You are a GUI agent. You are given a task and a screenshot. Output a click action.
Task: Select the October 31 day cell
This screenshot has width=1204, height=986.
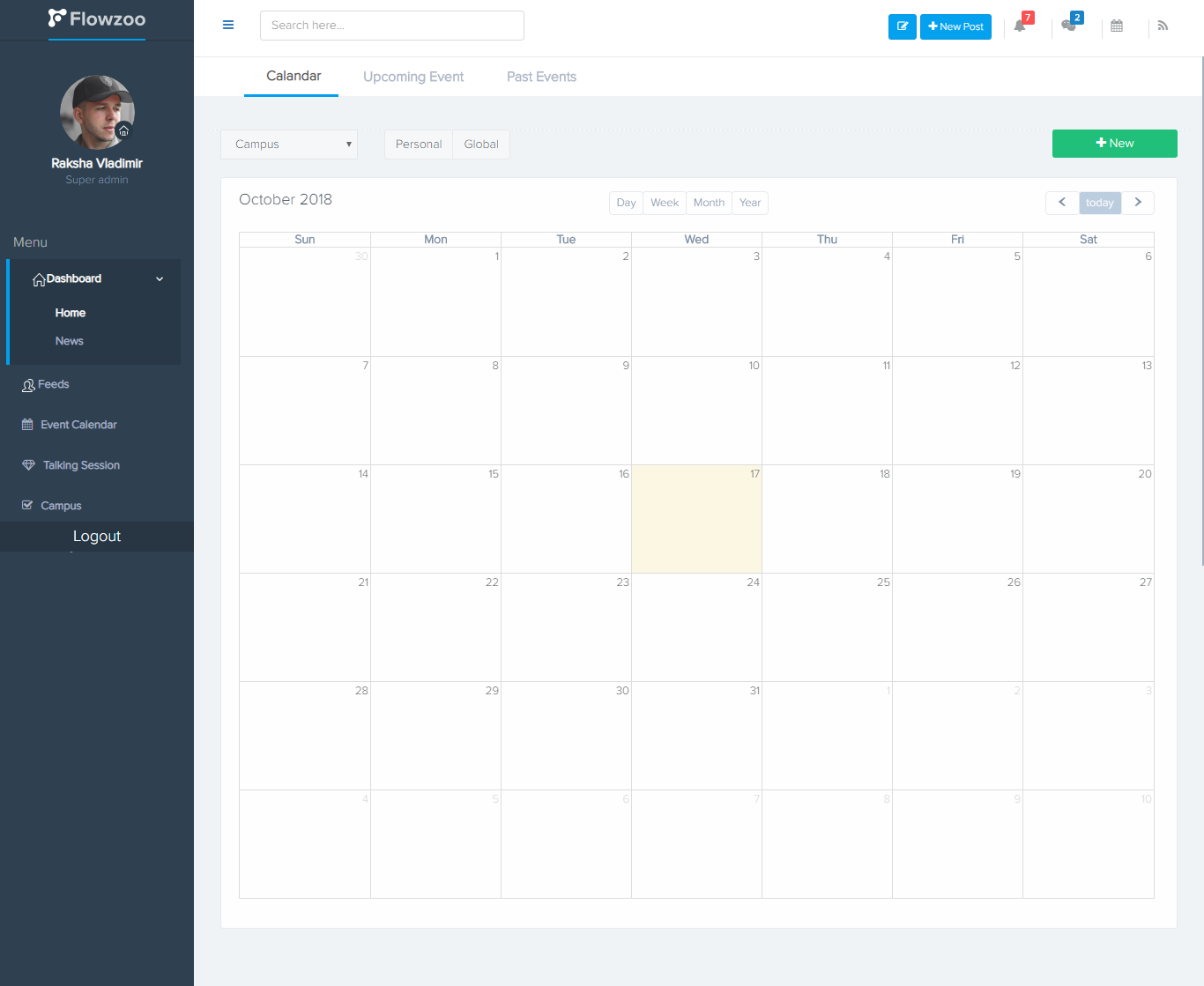click(x=696, y=736)
